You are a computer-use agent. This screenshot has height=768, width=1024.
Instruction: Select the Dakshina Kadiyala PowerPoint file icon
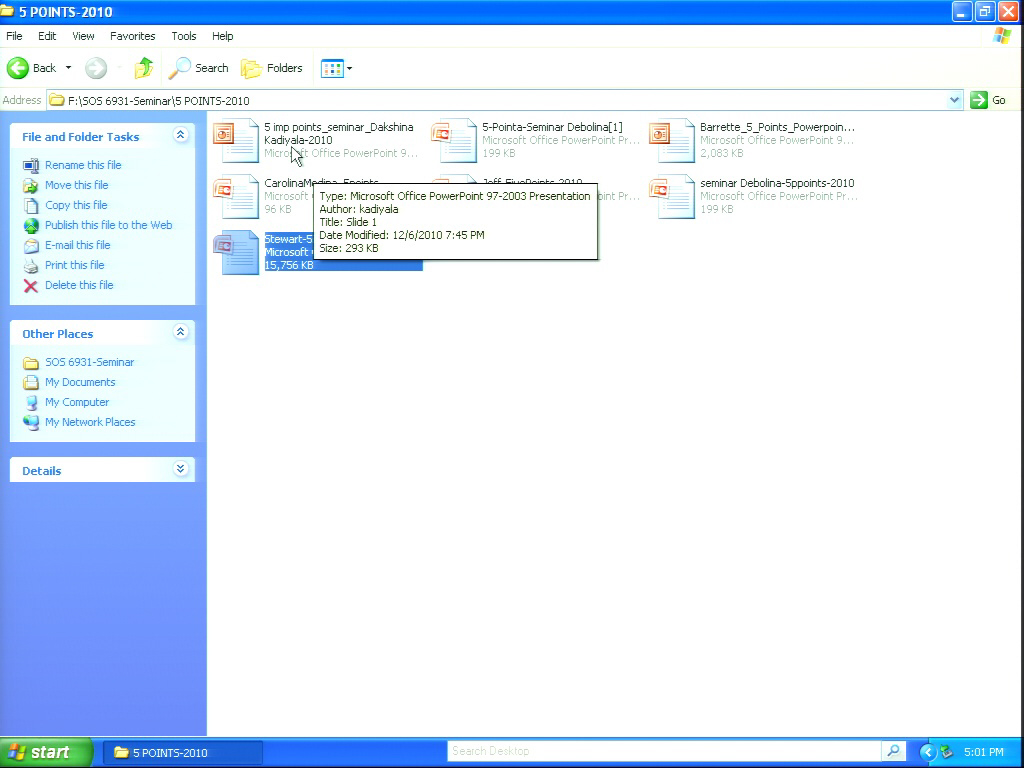(236, 140)
